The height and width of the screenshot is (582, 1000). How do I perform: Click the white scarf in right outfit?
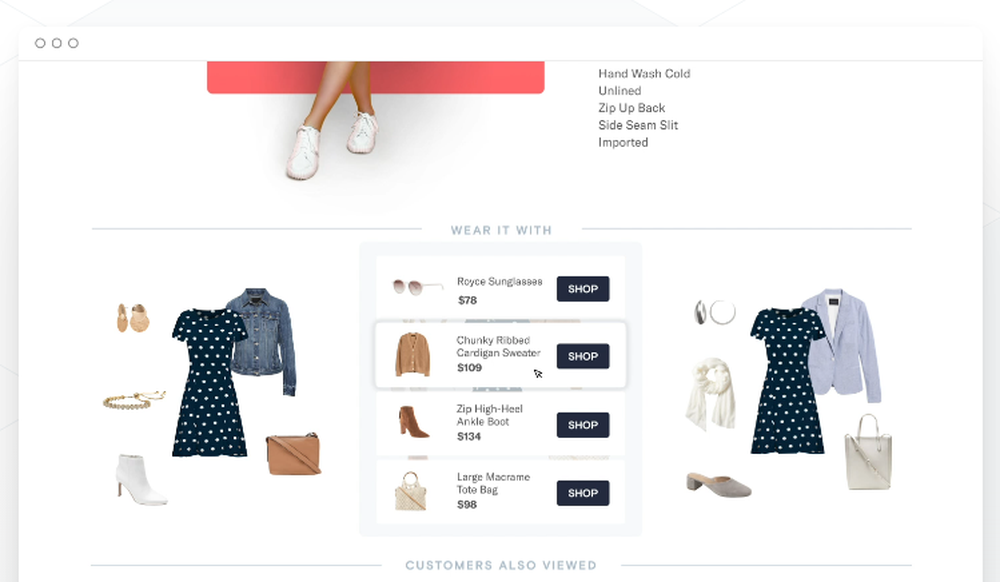(x=710, y=393)
